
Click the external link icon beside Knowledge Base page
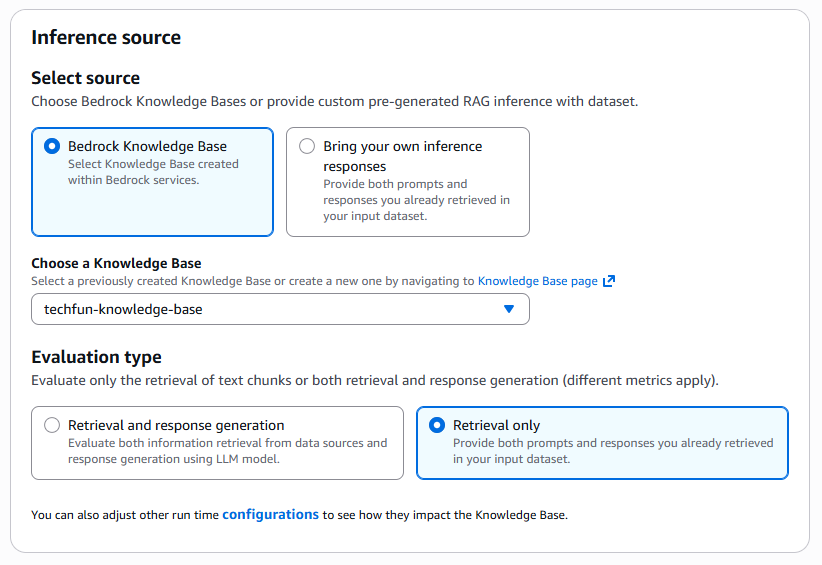(x=609, y=281)
